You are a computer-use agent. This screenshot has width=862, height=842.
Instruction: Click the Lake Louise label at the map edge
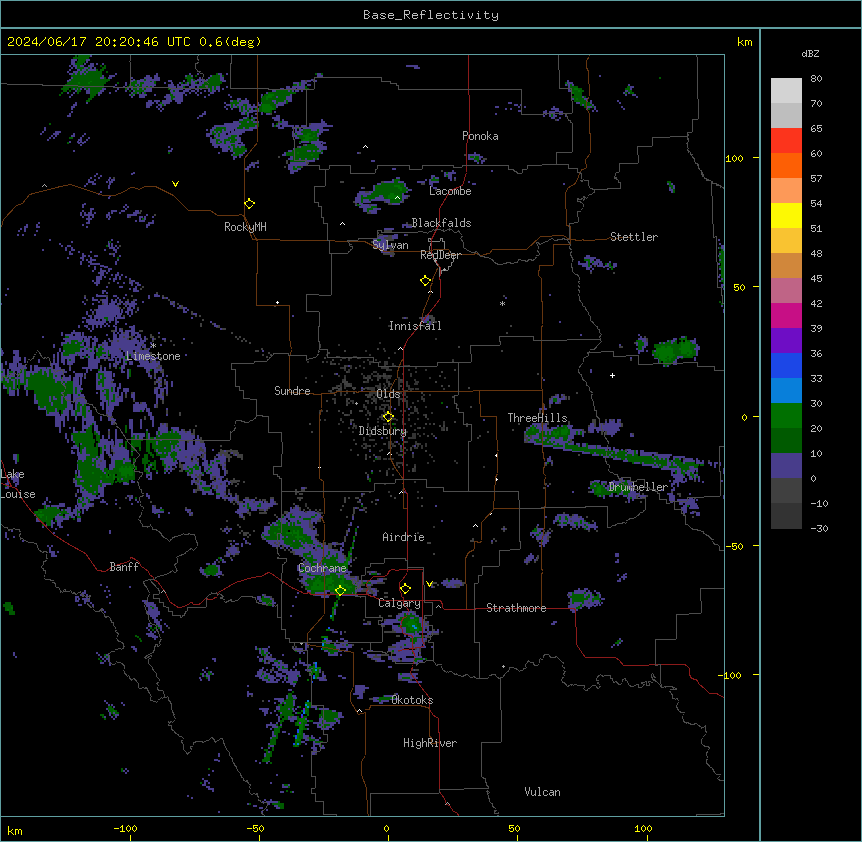pyautogui.click(x=18, y=484)
